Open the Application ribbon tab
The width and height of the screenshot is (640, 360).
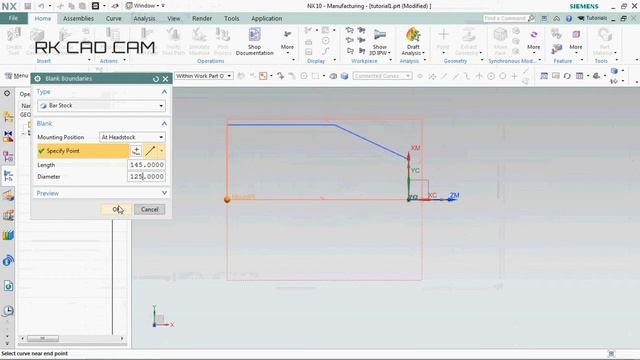pos(267,18)
